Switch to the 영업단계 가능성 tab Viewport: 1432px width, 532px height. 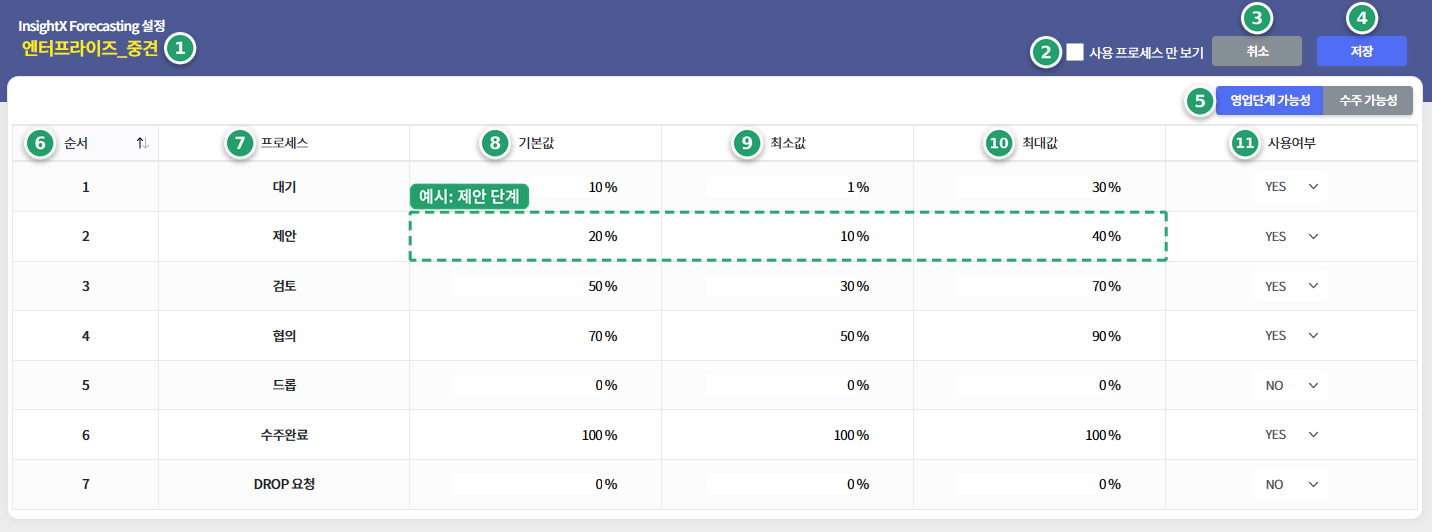pyautogui.click(x=1270, y=100)
